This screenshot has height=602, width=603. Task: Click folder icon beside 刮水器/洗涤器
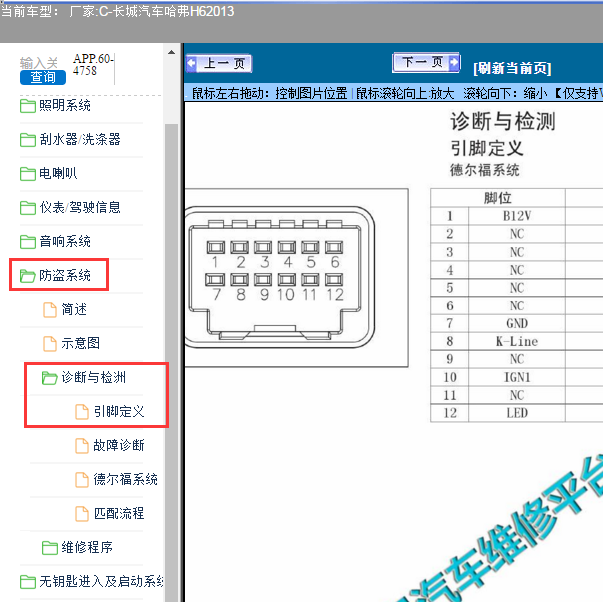tap(28, 140)
